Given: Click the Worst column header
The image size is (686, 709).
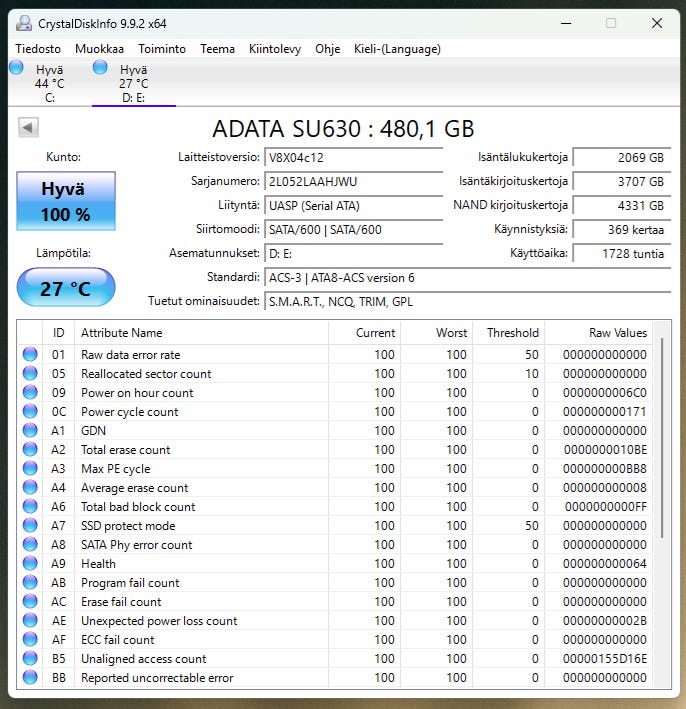Looking at the screenshot, I should click(436, 333).
